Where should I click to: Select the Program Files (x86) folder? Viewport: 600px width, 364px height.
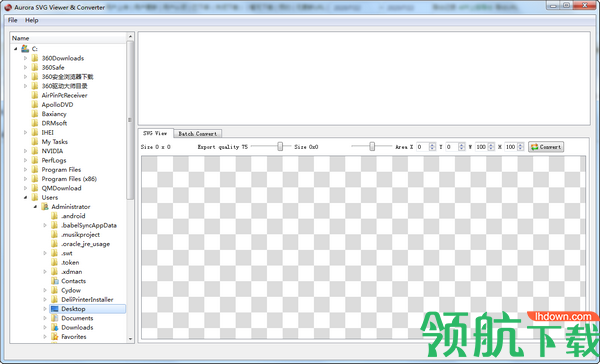tap(69, 179)
